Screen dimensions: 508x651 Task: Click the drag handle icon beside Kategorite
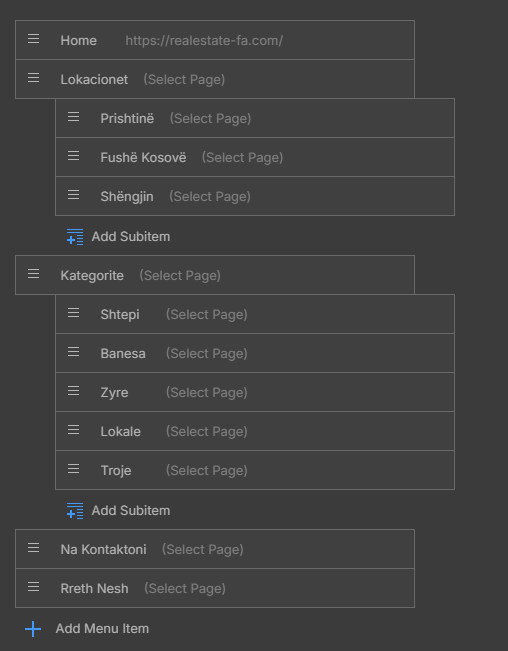click(34, 274)
